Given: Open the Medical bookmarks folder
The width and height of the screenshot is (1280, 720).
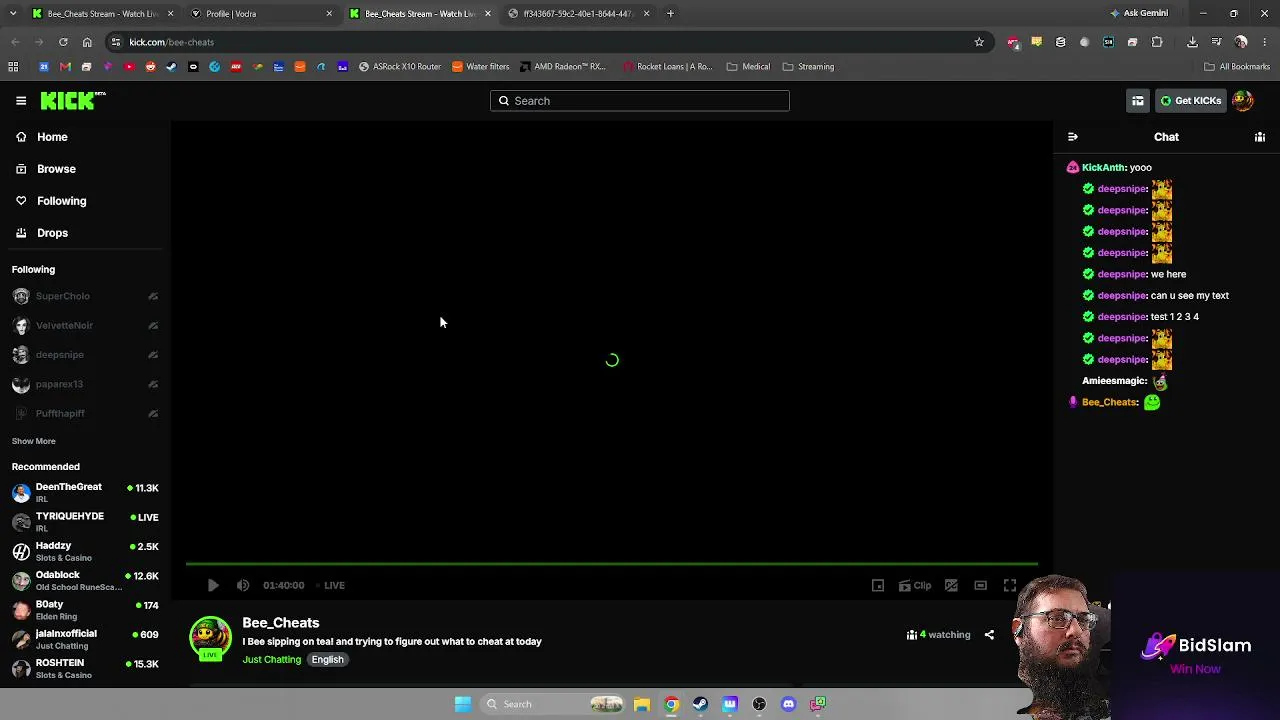Looking at the screenshot, I should 748,67.
